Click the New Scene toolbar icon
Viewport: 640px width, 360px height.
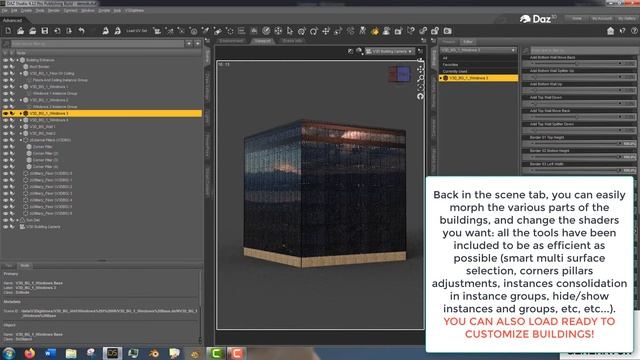point(8,31)
